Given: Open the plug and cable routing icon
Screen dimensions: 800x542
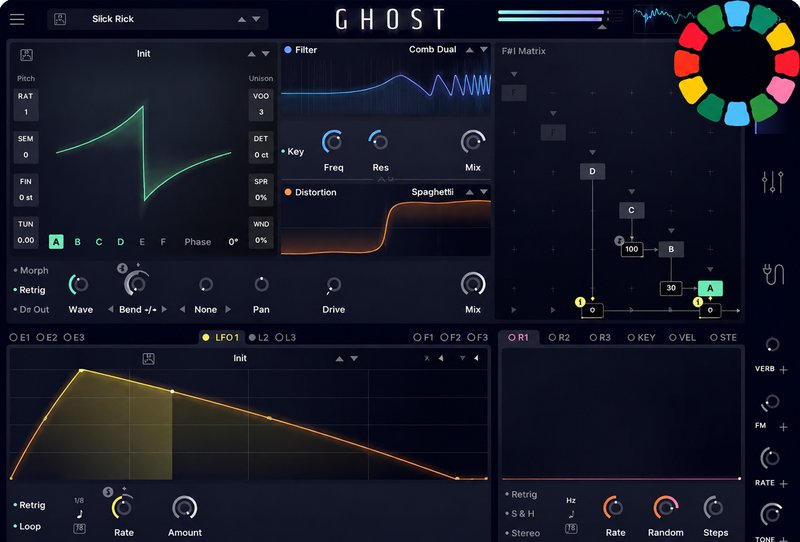Looking at the screenshot, I should tap(773, 275).
